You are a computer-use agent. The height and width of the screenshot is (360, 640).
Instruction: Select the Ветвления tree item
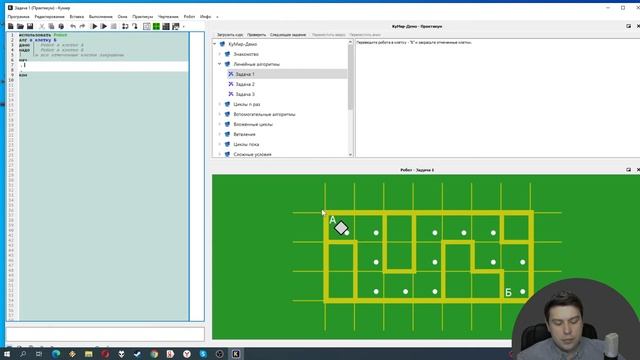tap(244, 134)
